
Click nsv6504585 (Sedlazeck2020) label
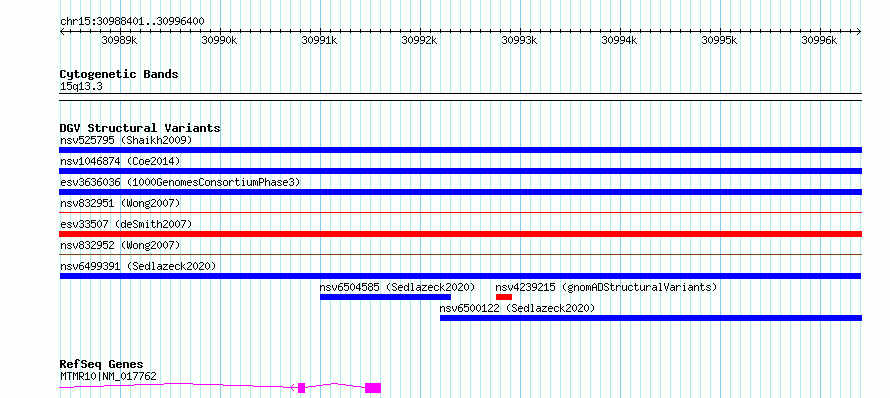pyautogui.click(x=397, y=287)
